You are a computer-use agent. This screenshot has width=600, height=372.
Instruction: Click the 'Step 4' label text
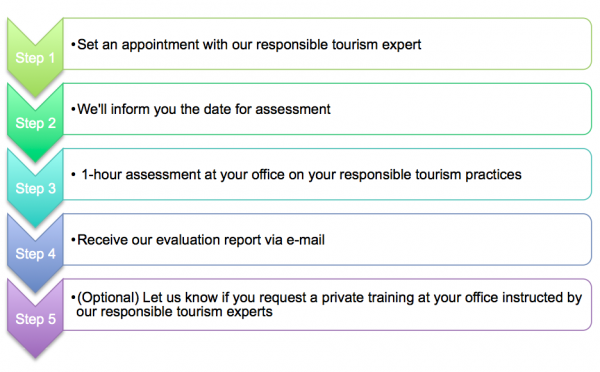pos(36,254)
